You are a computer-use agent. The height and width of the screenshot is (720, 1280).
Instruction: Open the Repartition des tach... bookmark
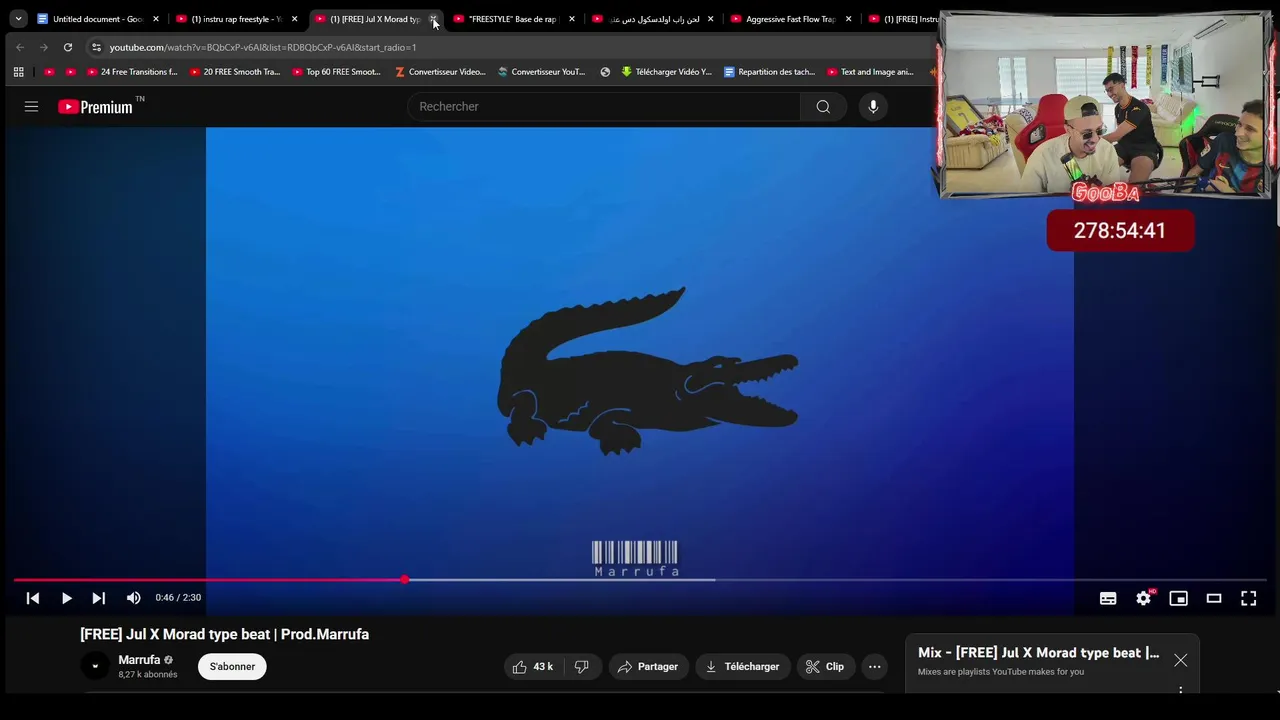(x=769, y=72)
